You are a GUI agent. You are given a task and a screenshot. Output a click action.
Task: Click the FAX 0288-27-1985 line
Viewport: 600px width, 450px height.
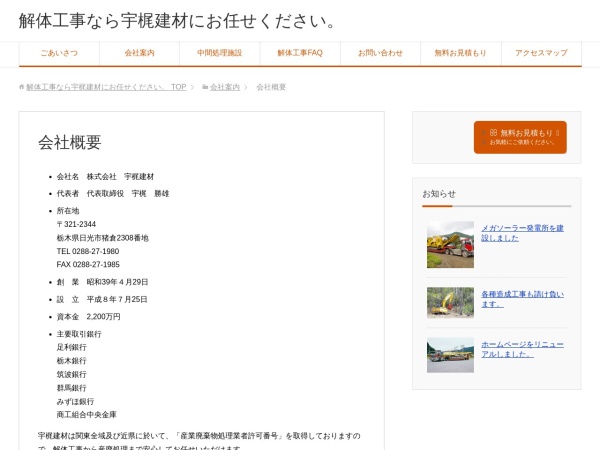(x=88, y=264)
